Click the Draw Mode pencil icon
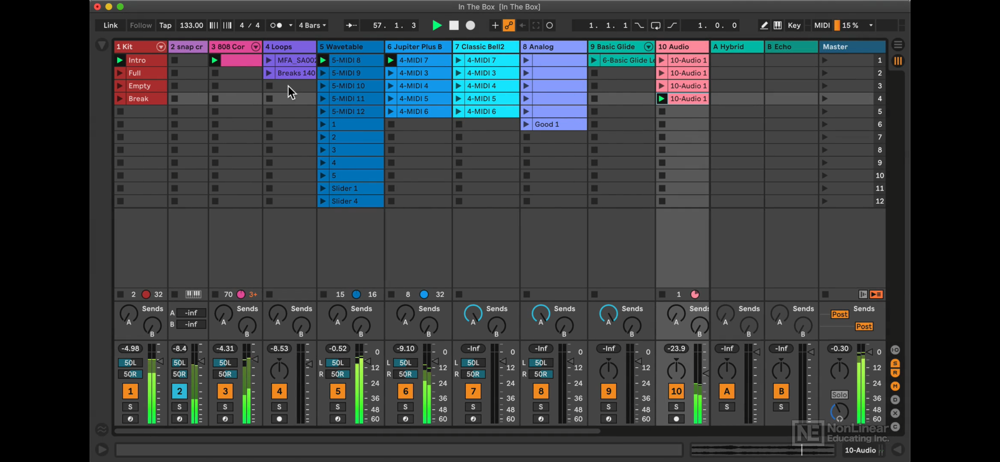Viewport: 1000px width, 462px height. pyautogui.click(x=764, y=25)
